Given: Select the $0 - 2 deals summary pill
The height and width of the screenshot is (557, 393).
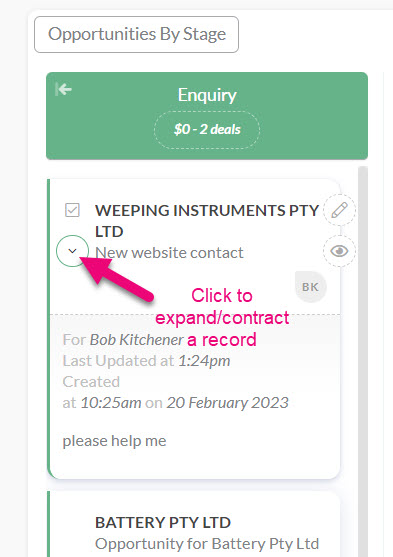Looking at the screenshot, I should pos(207,130).
